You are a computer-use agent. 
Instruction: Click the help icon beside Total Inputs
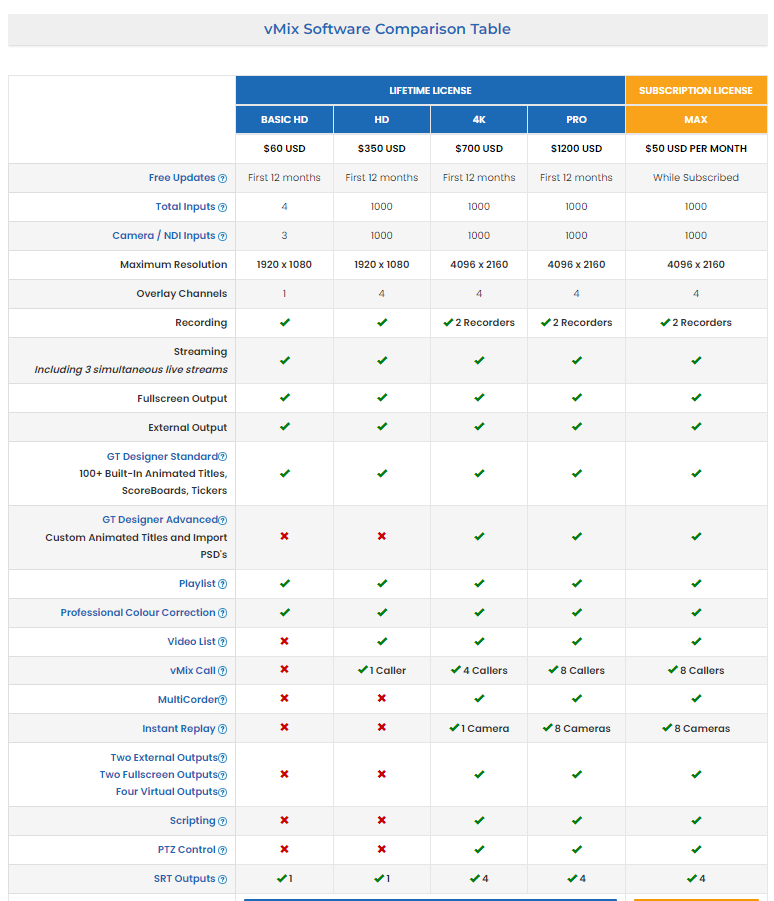[222, 207]
